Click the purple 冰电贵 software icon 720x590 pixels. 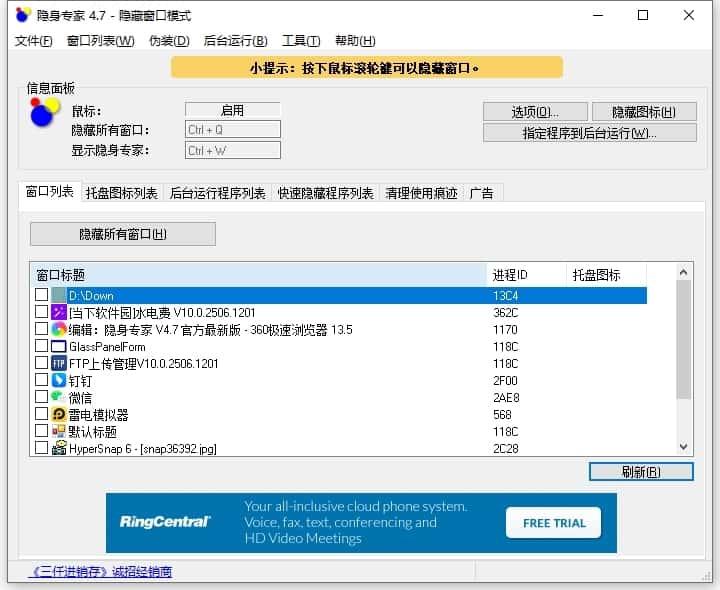[59, 312]
